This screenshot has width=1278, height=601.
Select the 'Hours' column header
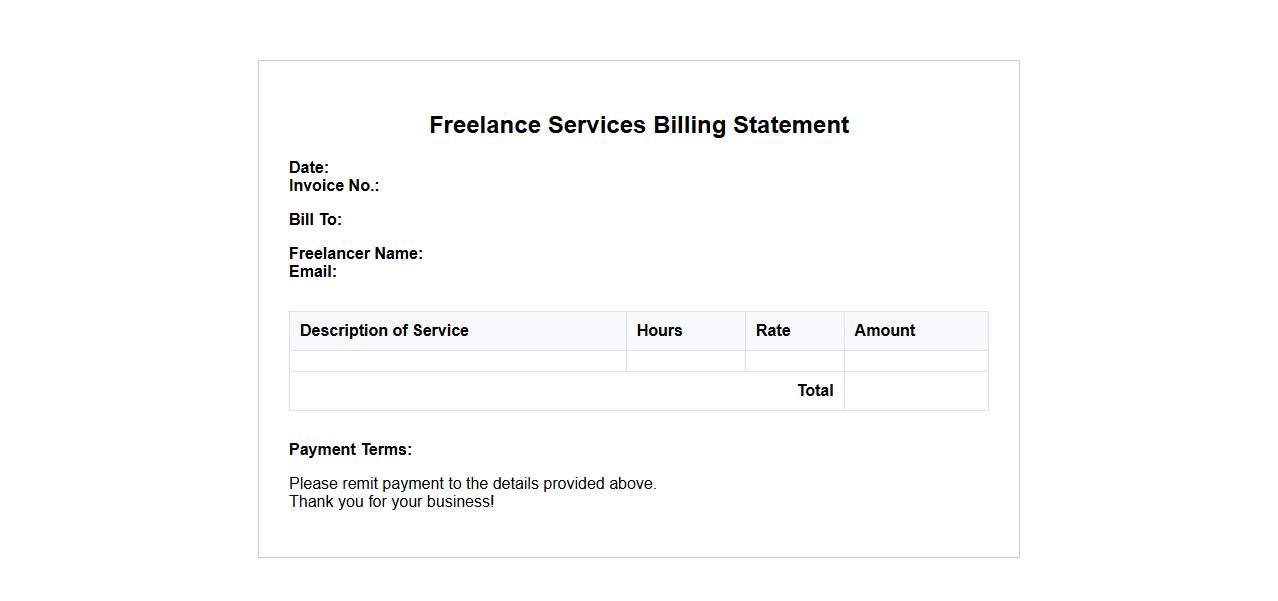[659, 331]
